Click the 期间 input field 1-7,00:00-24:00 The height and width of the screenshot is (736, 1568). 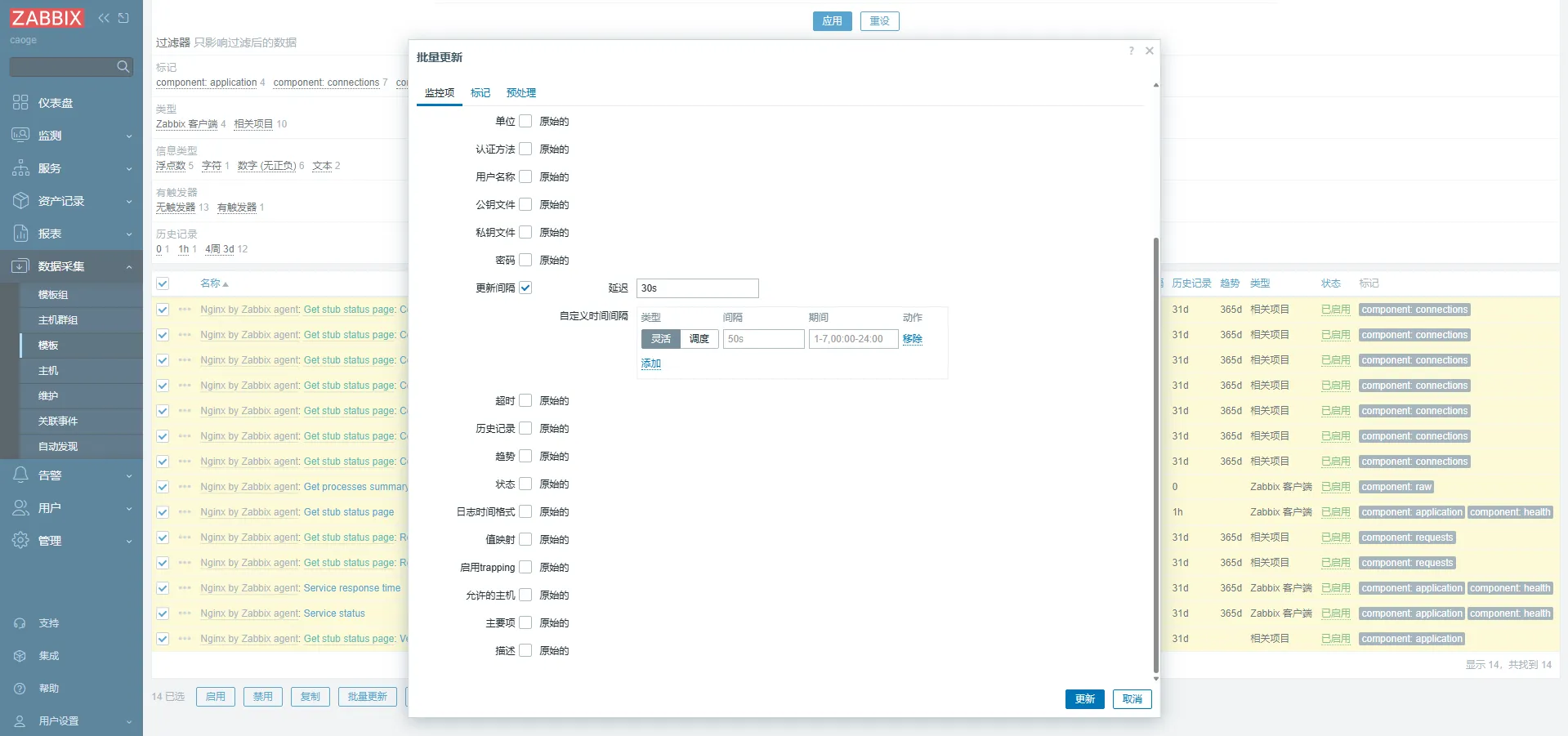coord(854,339)
